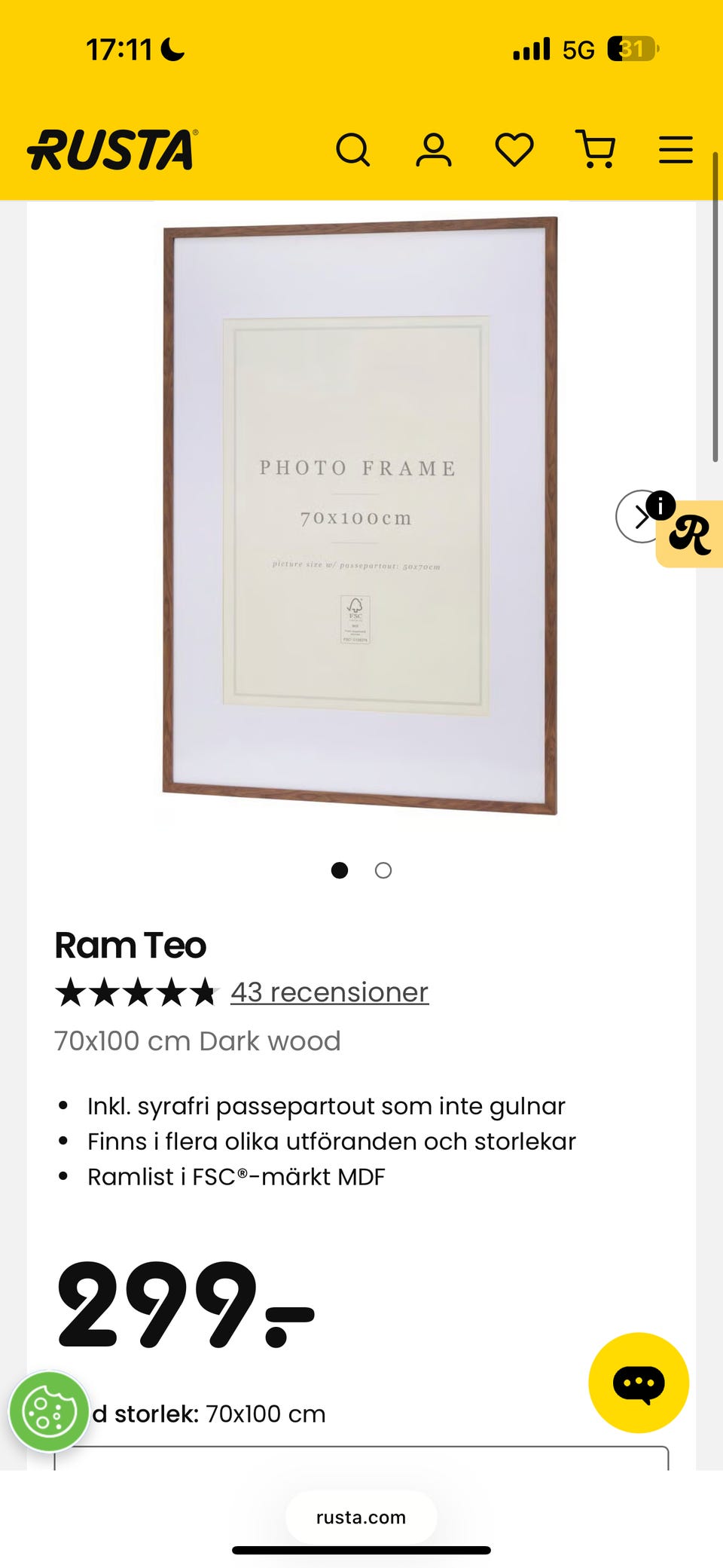Open the search magnifier icon
This screenshot has height=1568, width=723.
click(352, 149)
